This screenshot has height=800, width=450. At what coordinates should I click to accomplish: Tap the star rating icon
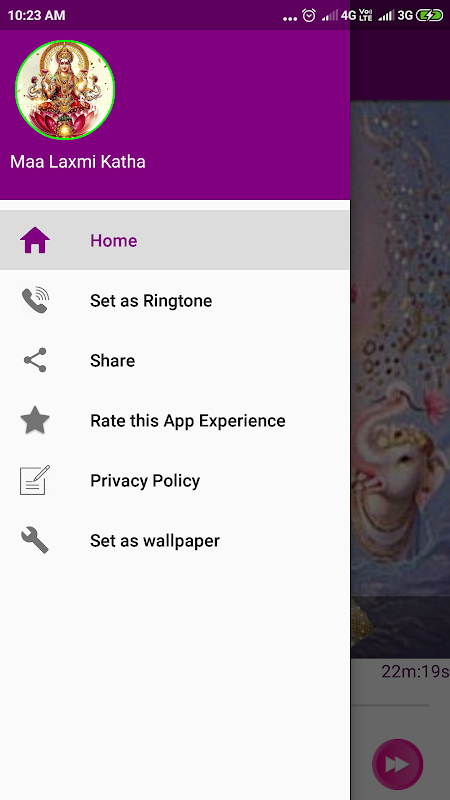click(35, 420)
